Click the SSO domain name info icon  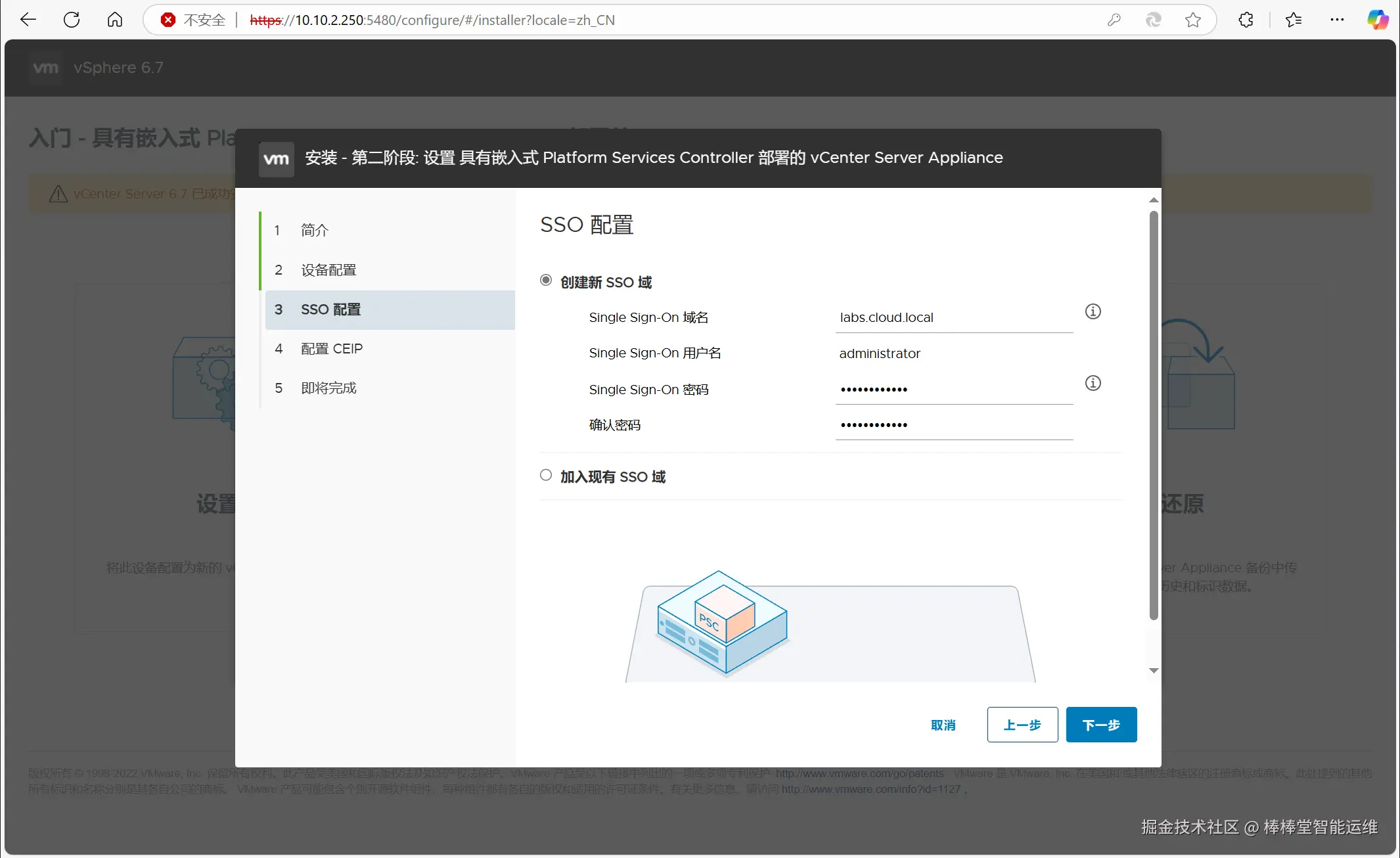[x=1093, y=311]
